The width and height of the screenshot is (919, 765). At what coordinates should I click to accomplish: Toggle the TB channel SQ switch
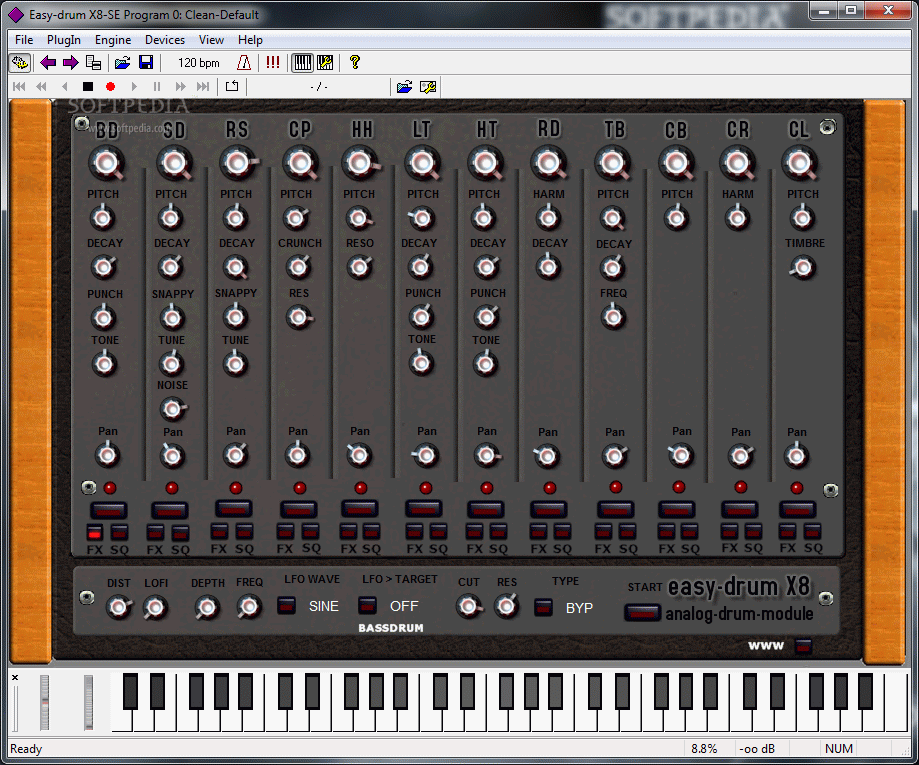pos(628,531)
